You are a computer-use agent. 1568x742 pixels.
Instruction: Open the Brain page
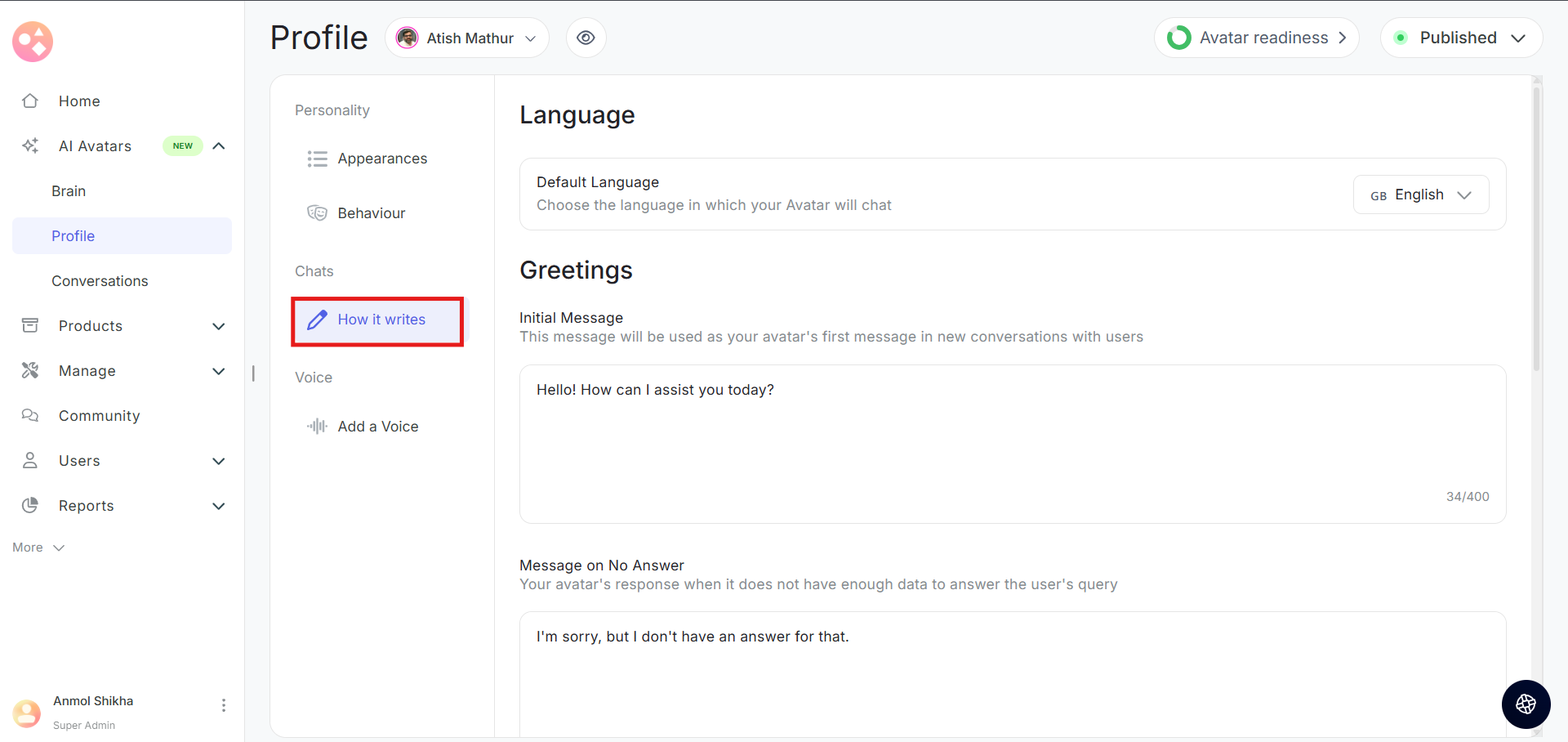pos(69,191)
